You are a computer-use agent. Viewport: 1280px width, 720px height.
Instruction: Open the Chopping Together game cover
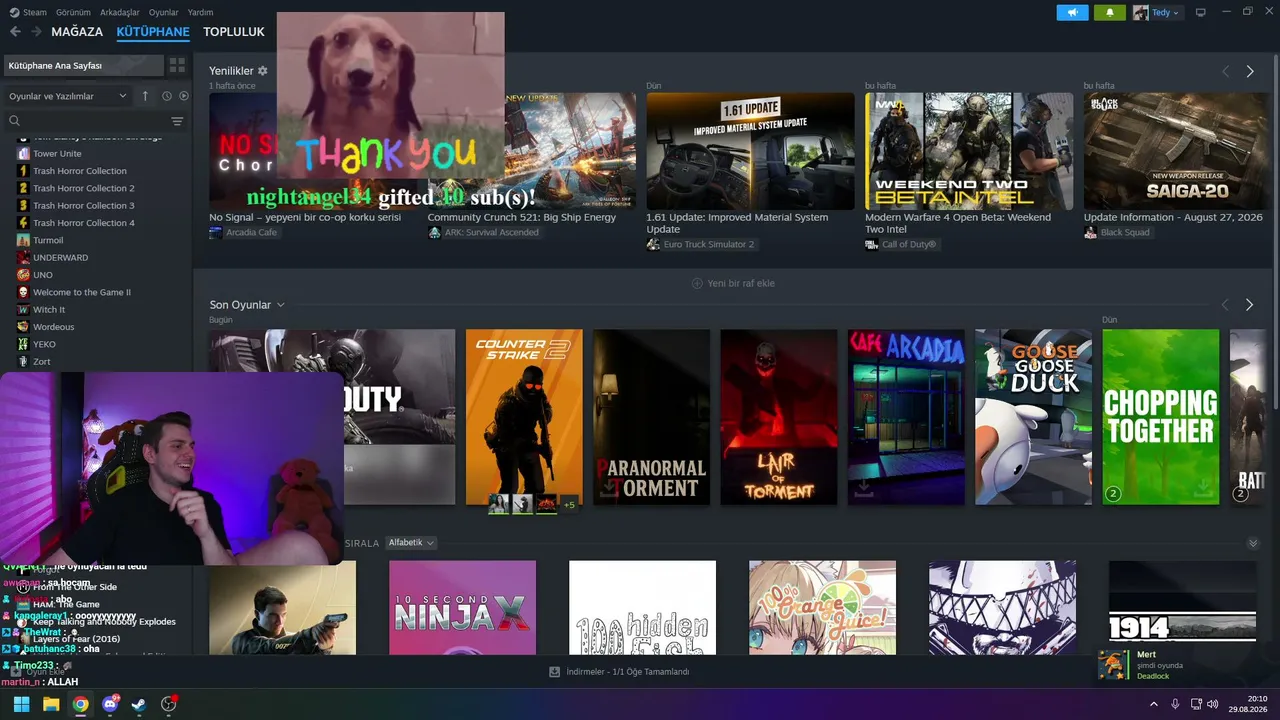pyautogui.click(x=1161, y=417)
